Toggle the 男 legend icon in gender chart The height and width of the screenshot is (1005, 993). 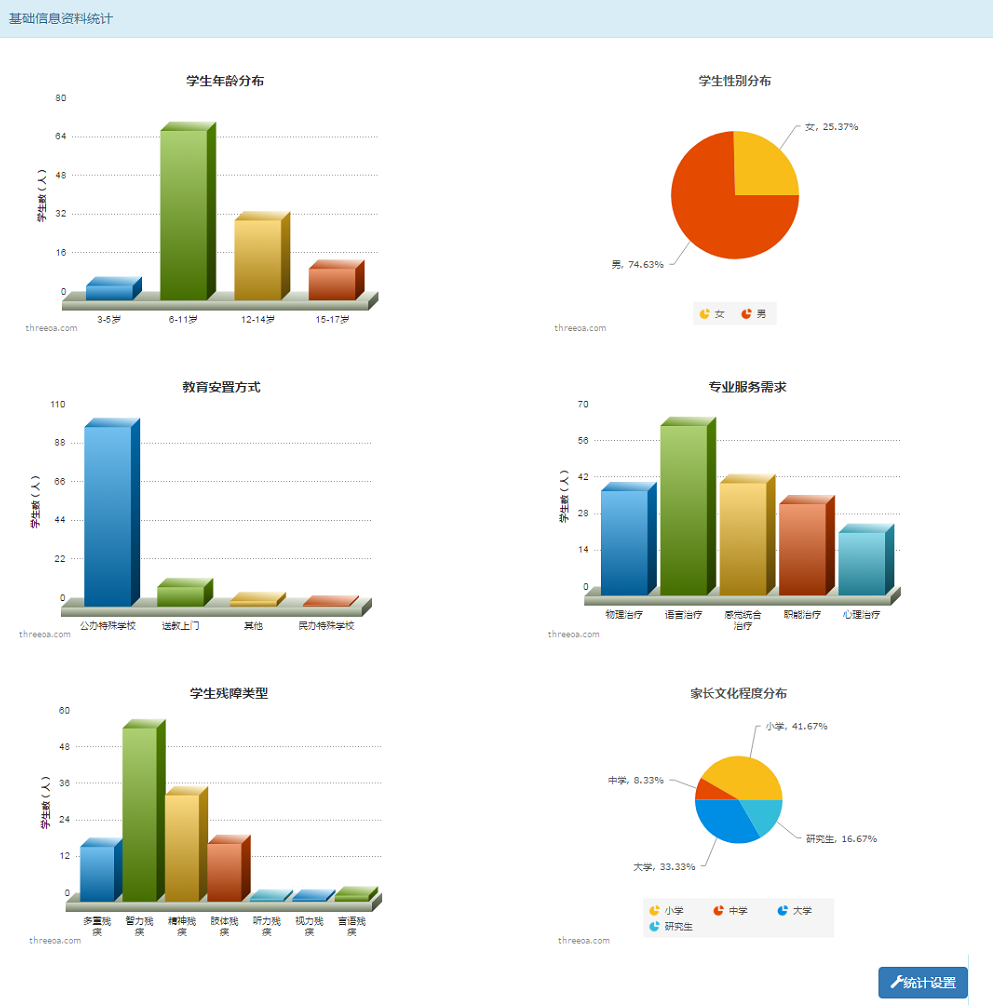pos(746,314)
